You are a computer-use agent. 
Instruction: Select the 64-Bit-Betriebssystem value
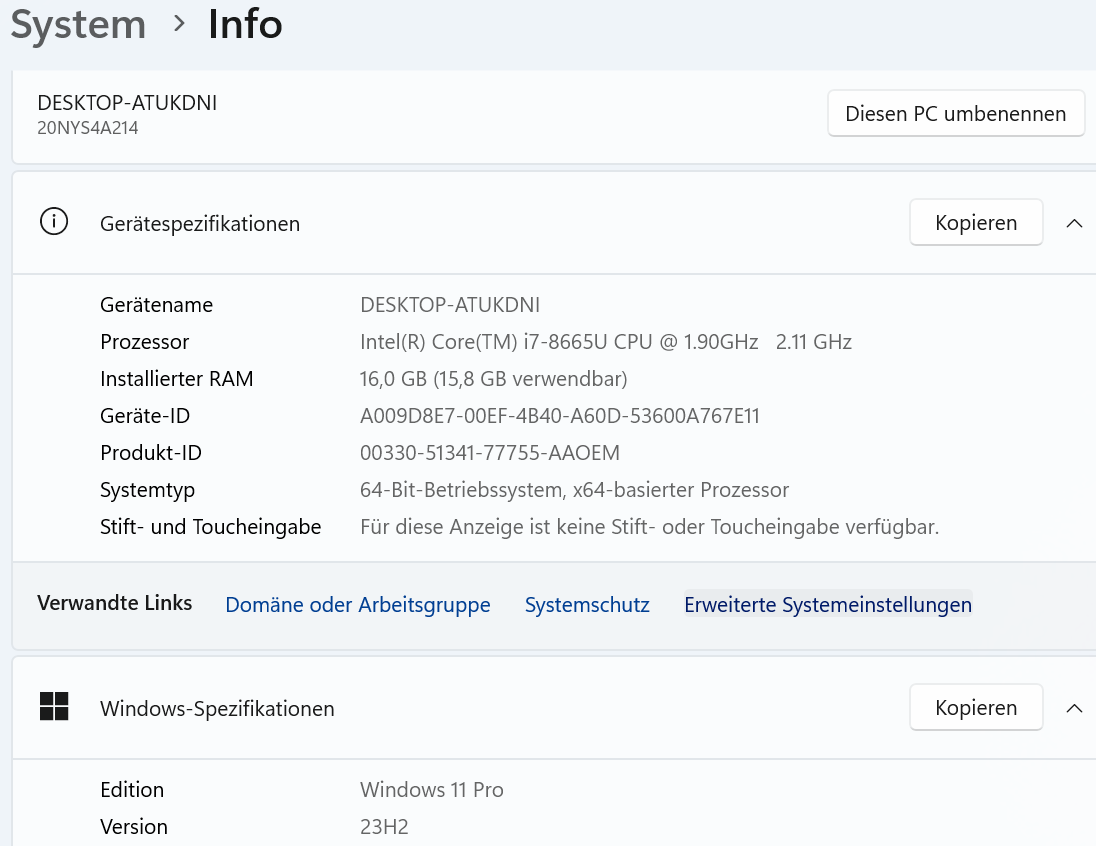point(575,490)
